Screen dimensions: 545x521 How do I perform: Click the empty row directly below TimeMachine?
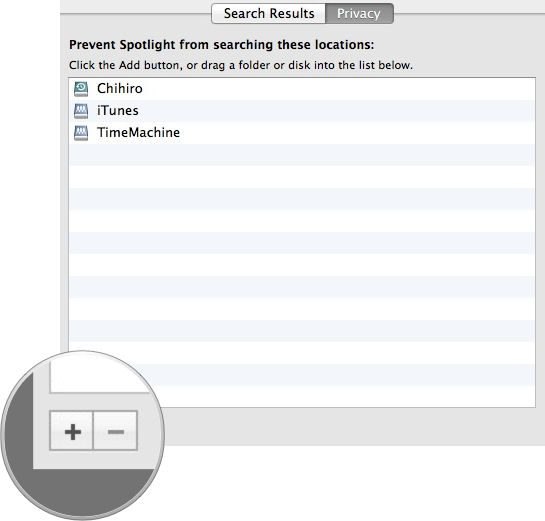click(302, 155)
